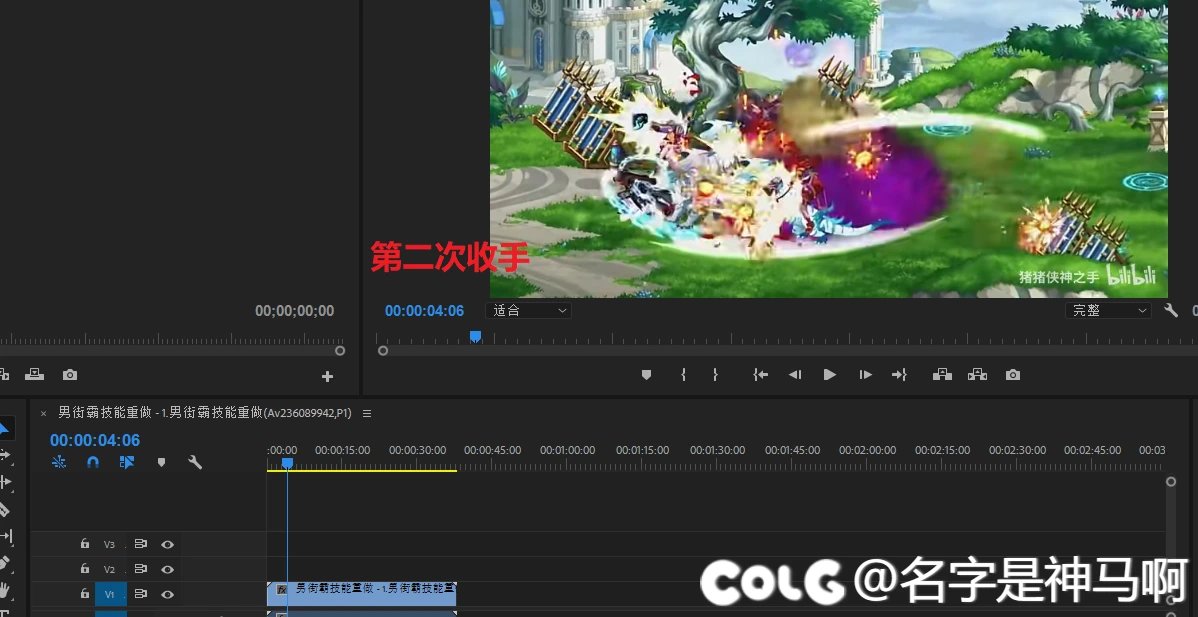This screenshot has height=617, width=1198.
Task: Export frame from the Source monitor
Action: click(70, 374)
